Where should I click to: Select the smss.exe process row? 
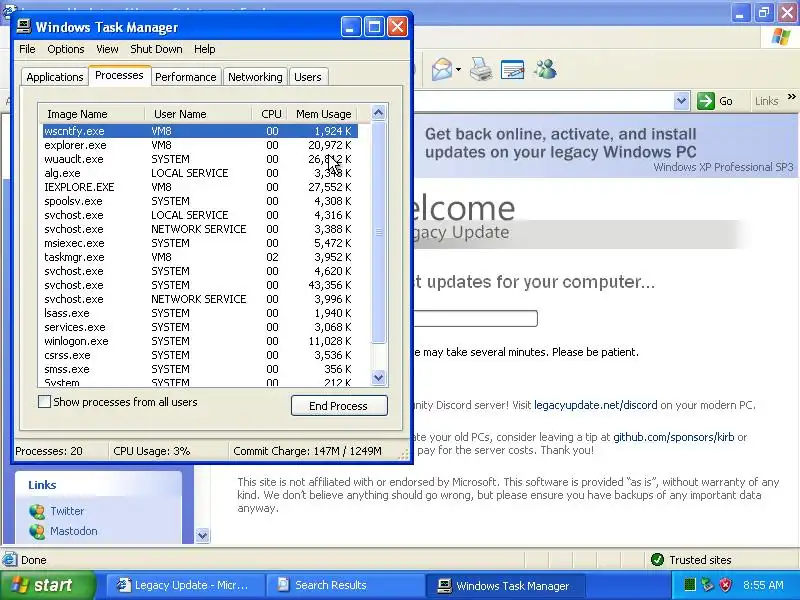200,369
